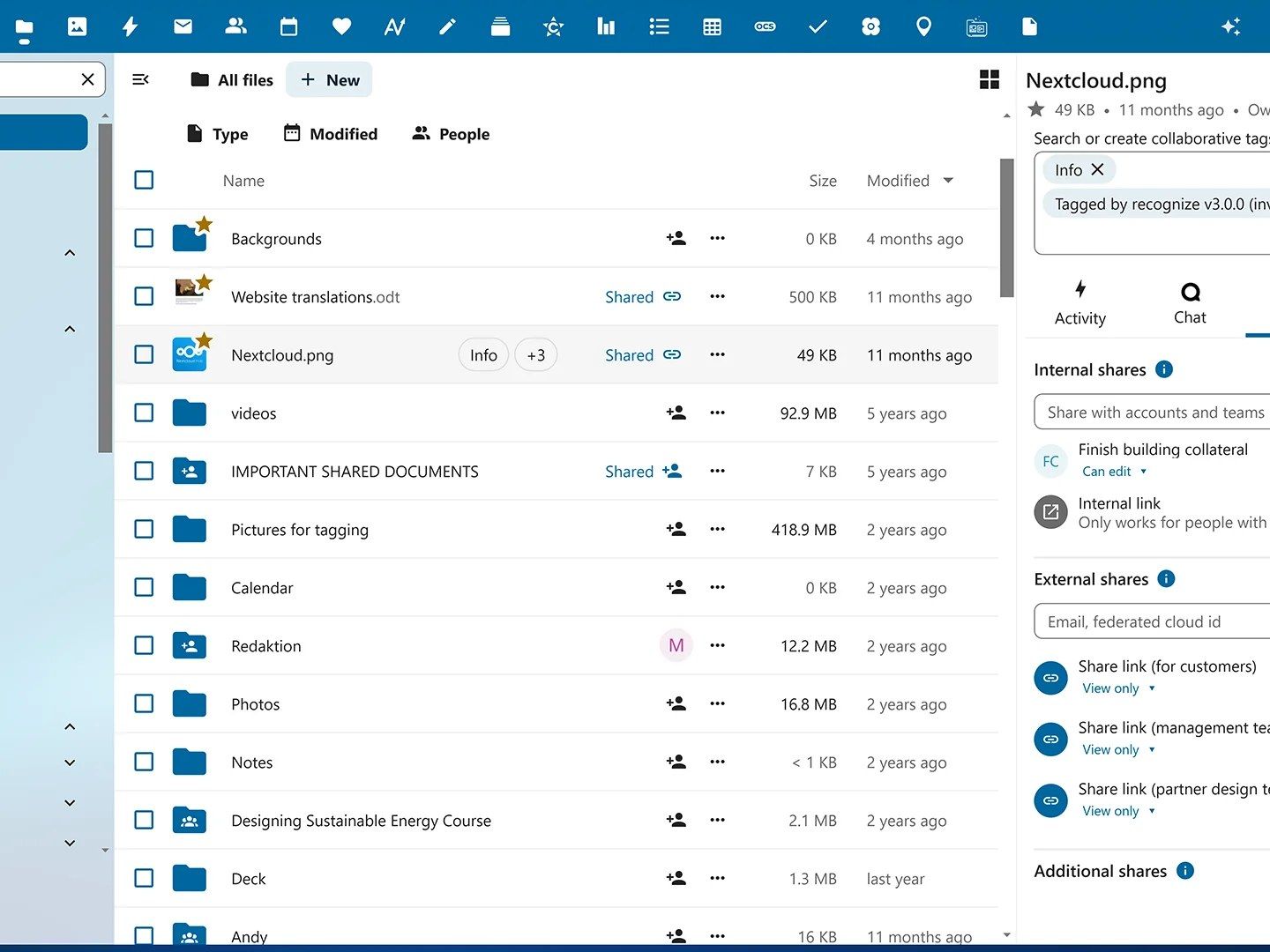This screenshot has width=1270, height=952.
Task: Tick the select-all checkbox in header
Action: coord(144,180)
